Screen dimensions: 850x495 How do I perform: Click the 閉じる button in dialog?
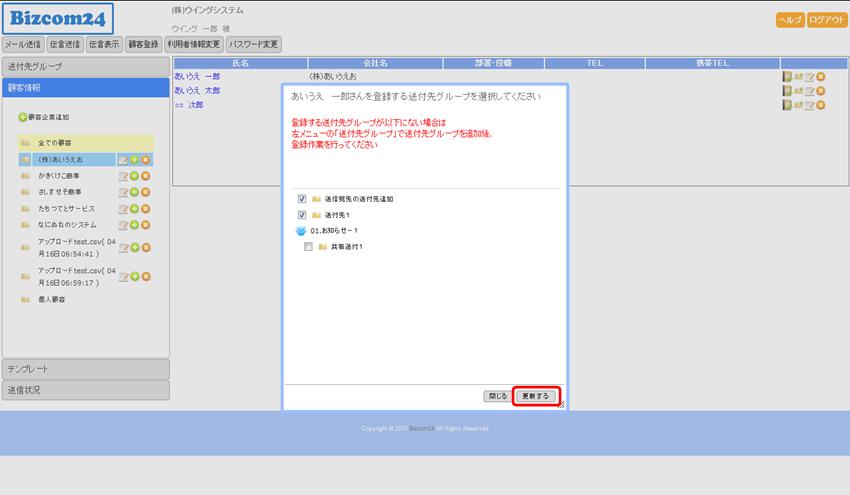[x=497, y=396]
